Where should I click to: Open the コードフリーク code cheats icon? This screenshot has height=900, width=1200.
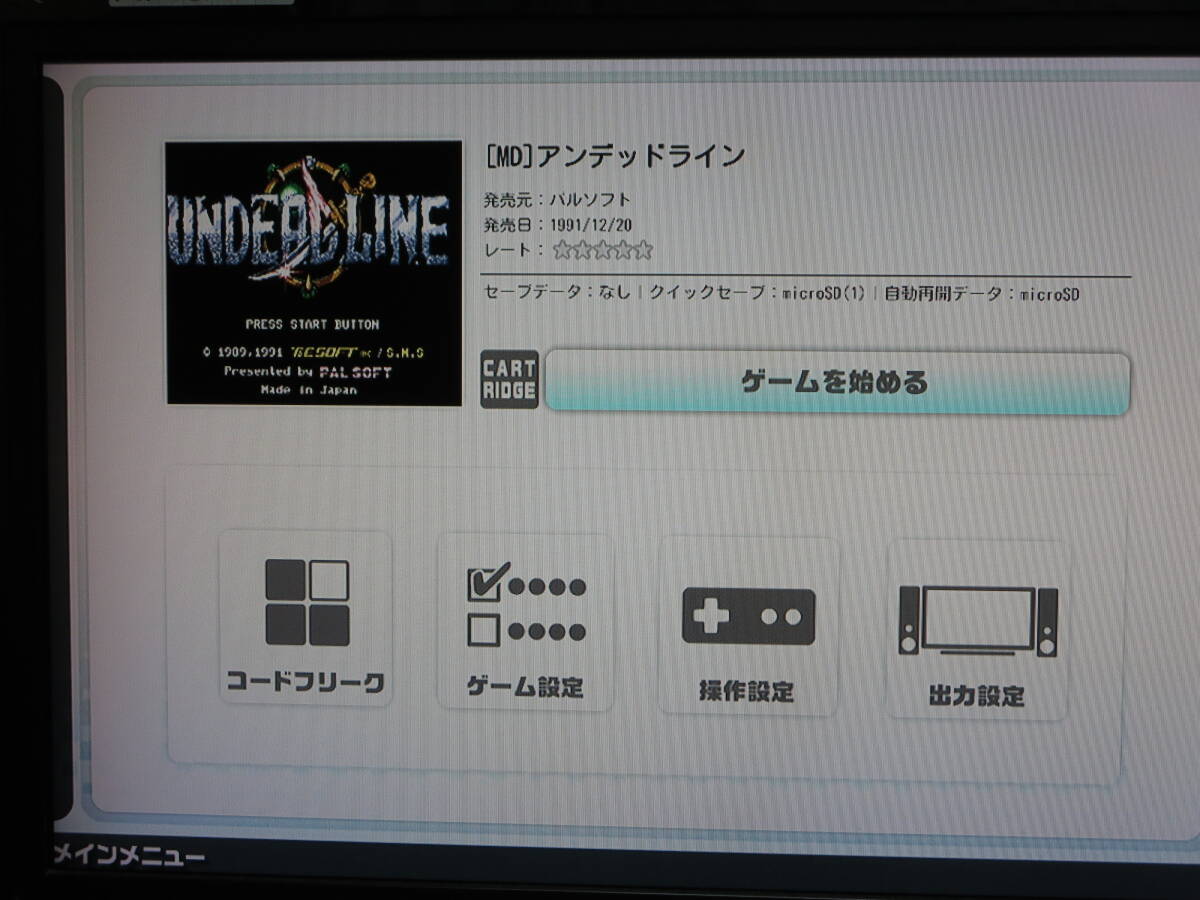tap(306, 618)
